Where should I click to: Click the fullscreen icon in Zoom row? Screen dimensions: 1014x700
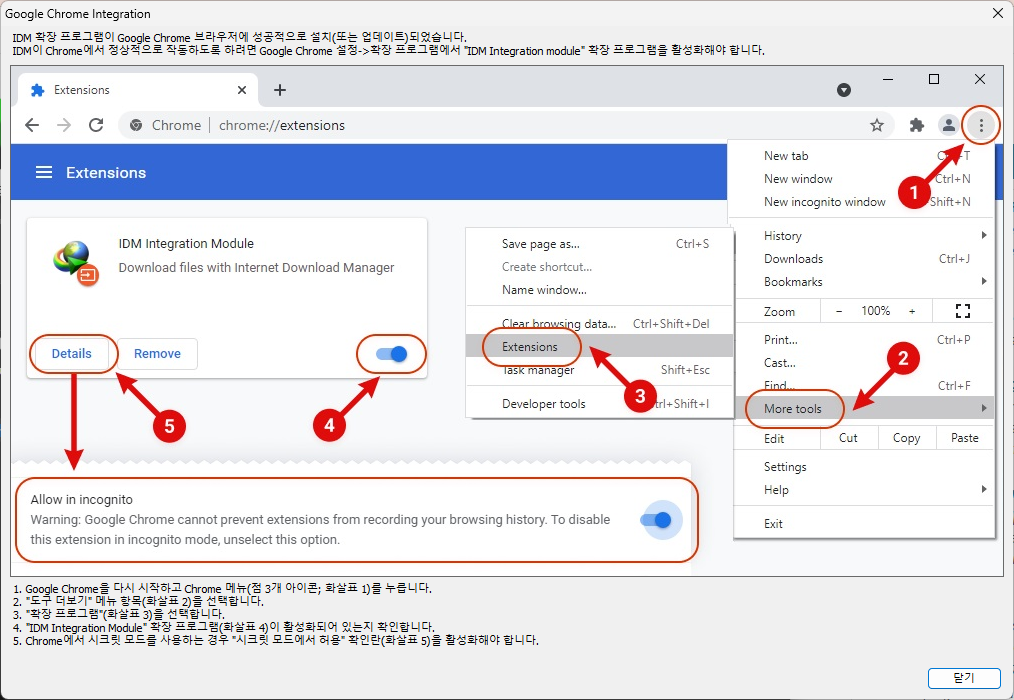[962, 311]
